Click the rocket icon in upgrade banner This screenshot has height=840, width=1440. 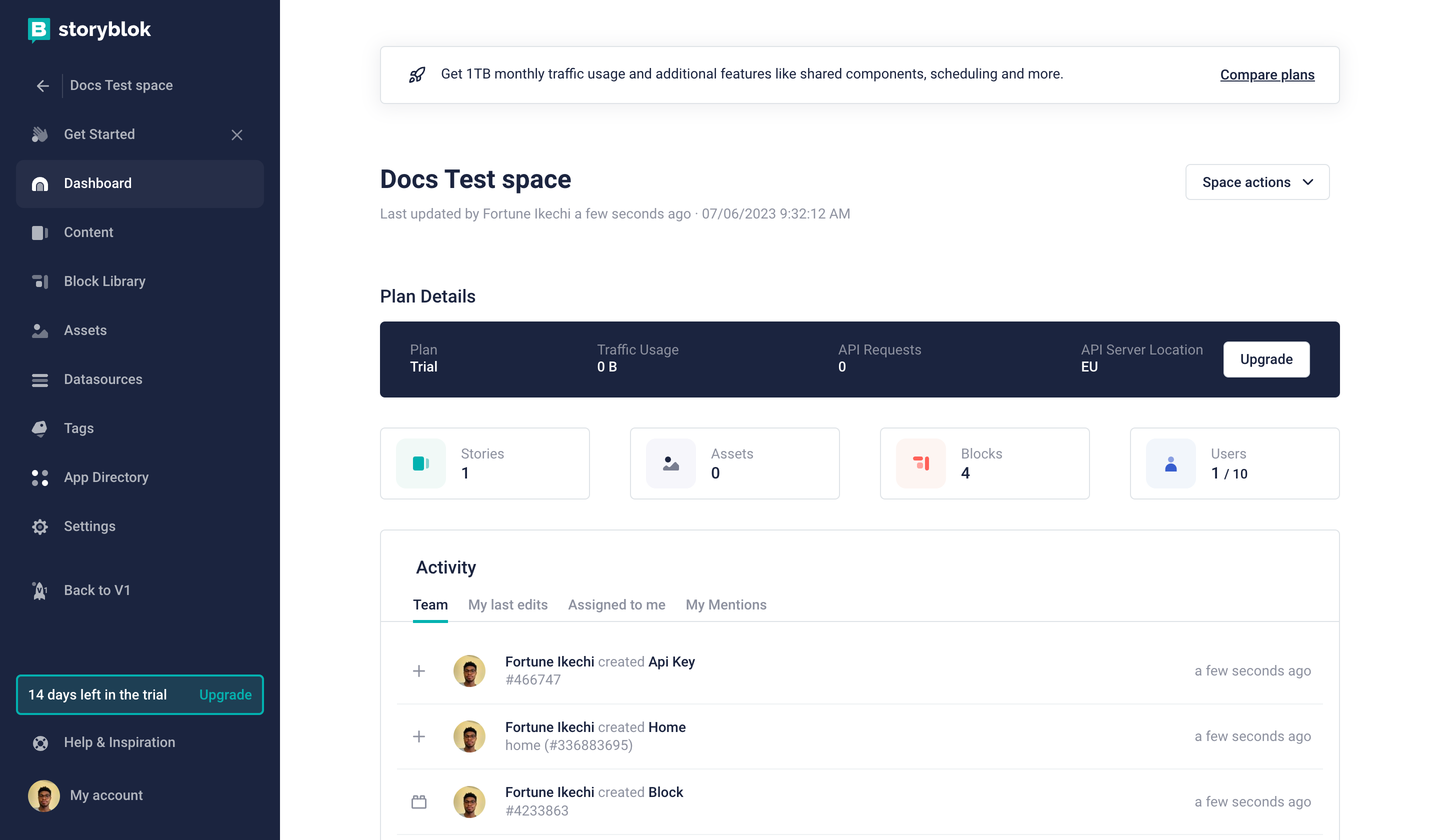tap(417, 75)
